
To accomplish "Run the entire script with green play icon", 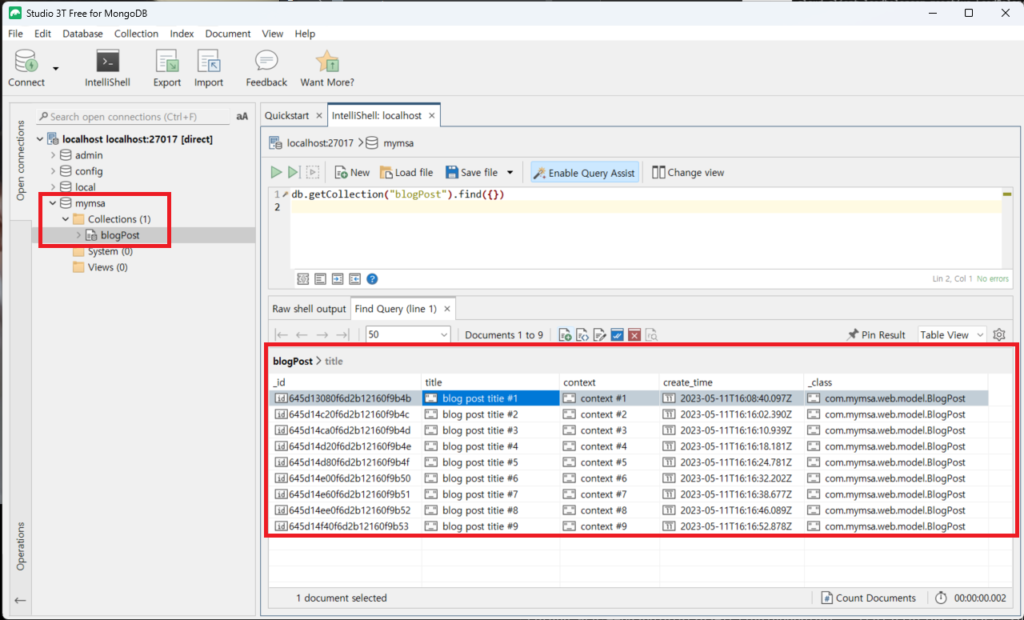I will click(x=276, y=172).
